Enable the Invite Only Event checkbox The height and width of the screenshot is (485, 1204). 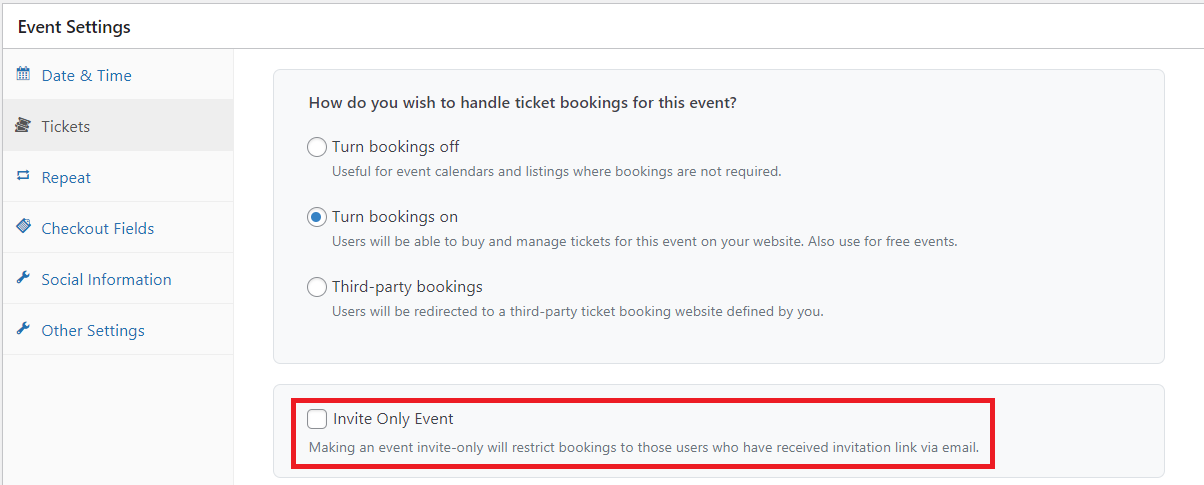[317, 419]
